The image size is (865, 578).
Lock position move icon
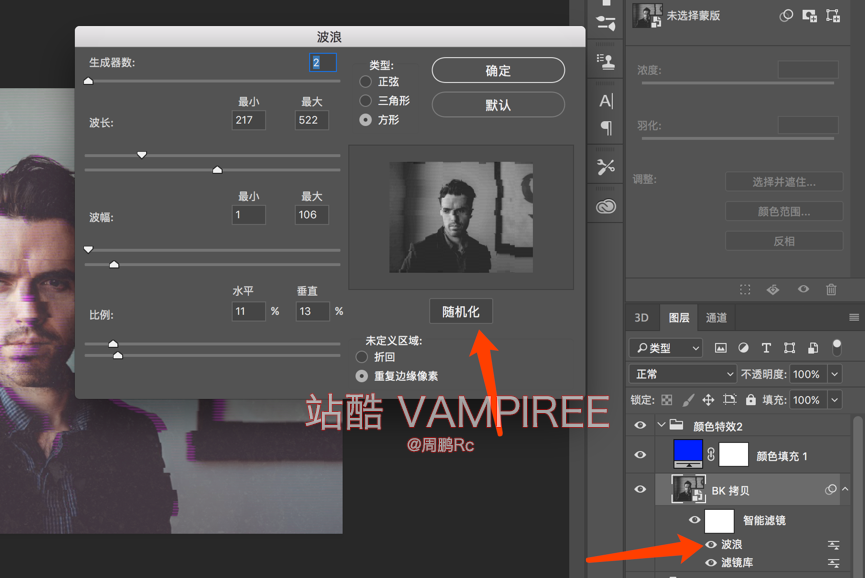[x=708, y=400]
